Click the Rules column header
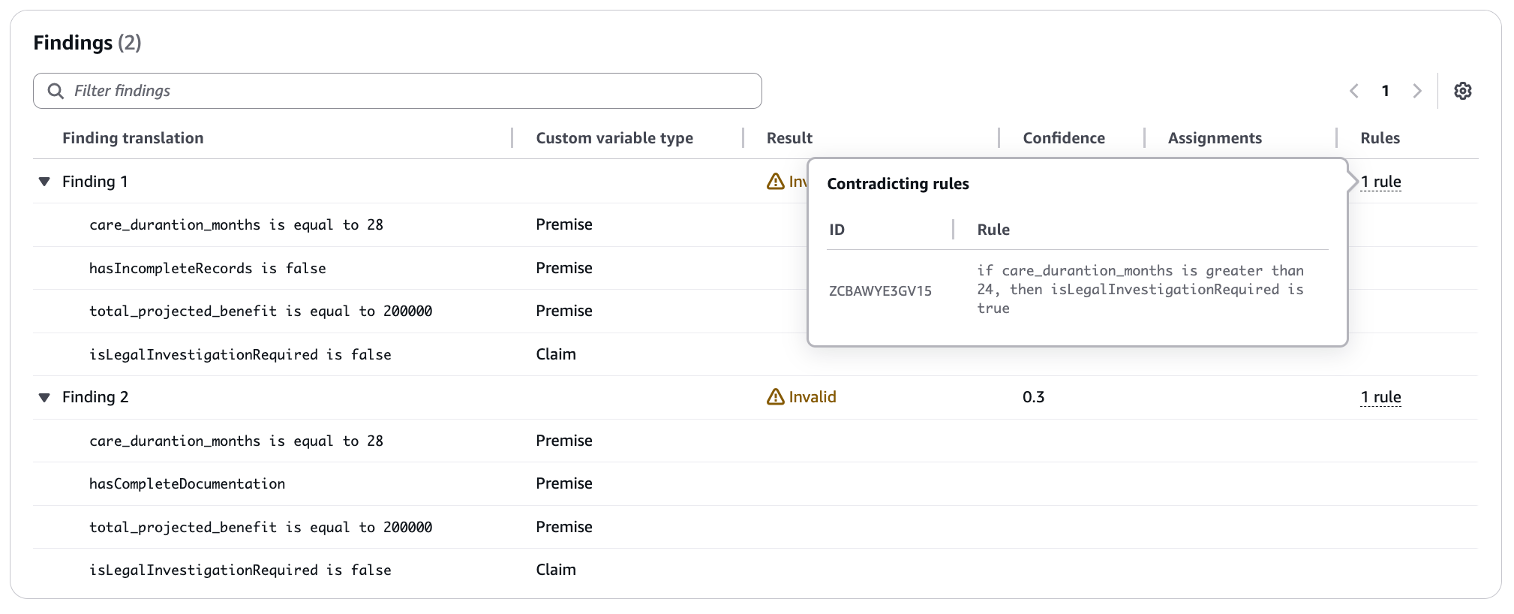The height and width of the screenshot is (614, 1514). (1380, 138)
